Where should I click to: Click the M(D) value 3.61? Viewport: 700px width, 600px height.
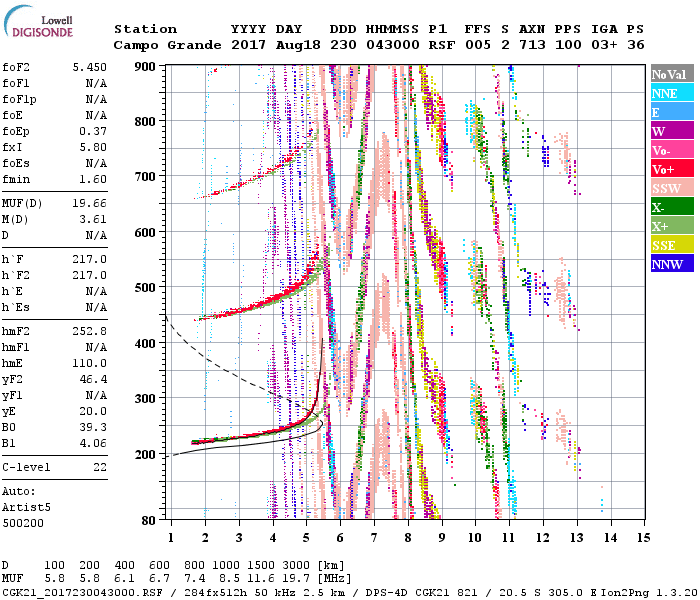coord(93,220)
